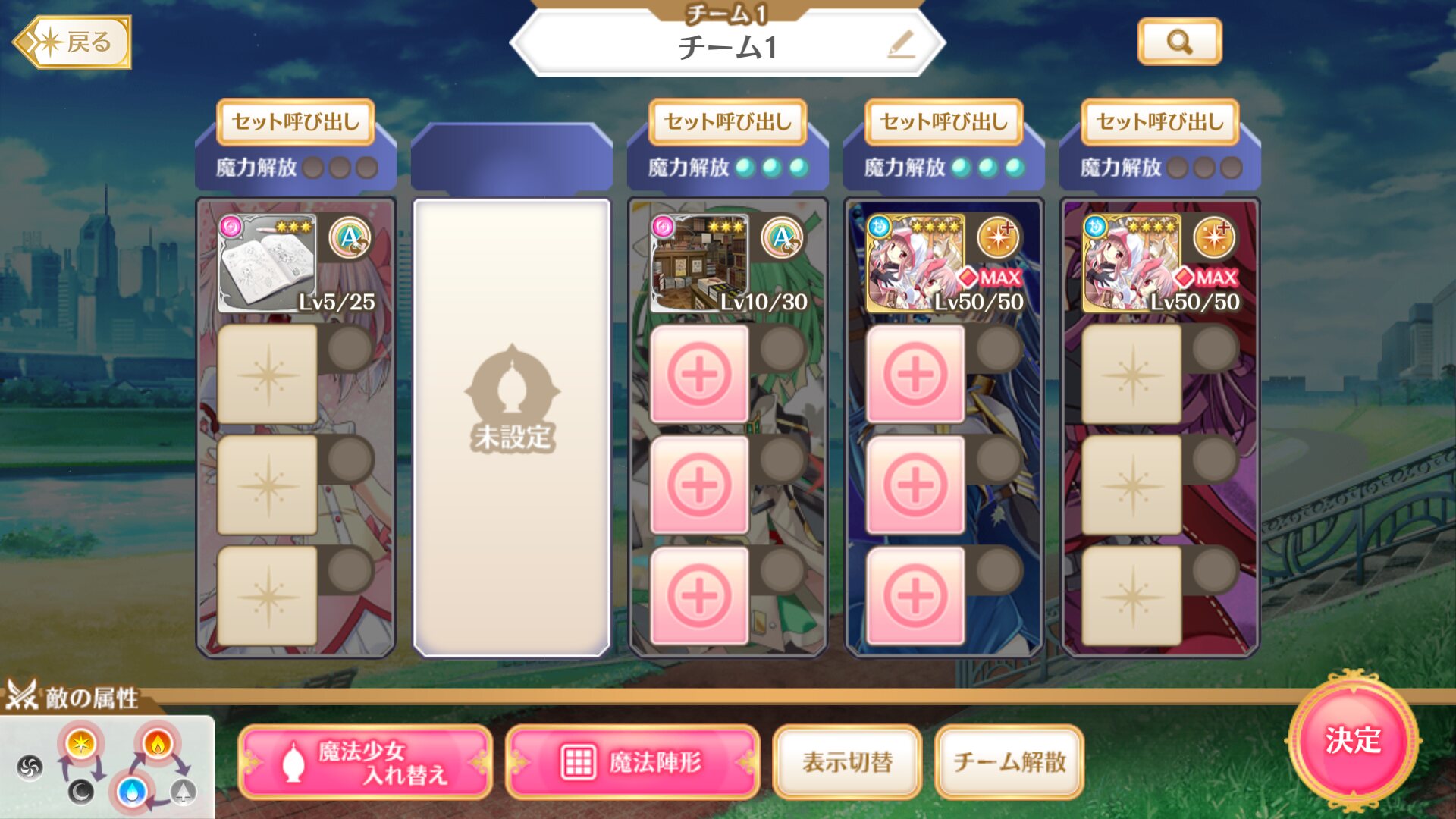Select the fire attribute icon

tap(157, 744)
